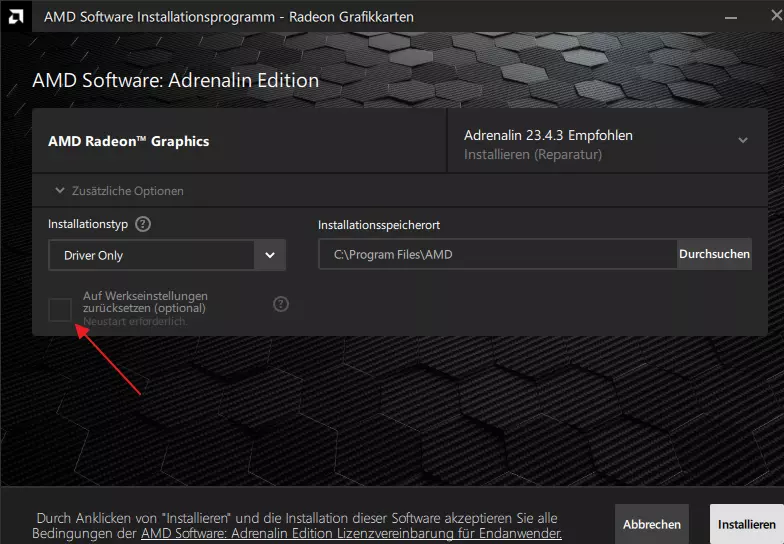The height and width of the screenshot is (544, 784).
Task: Click the AMD Software: Adrenalin Edition title
Action: tap(176, 80)
